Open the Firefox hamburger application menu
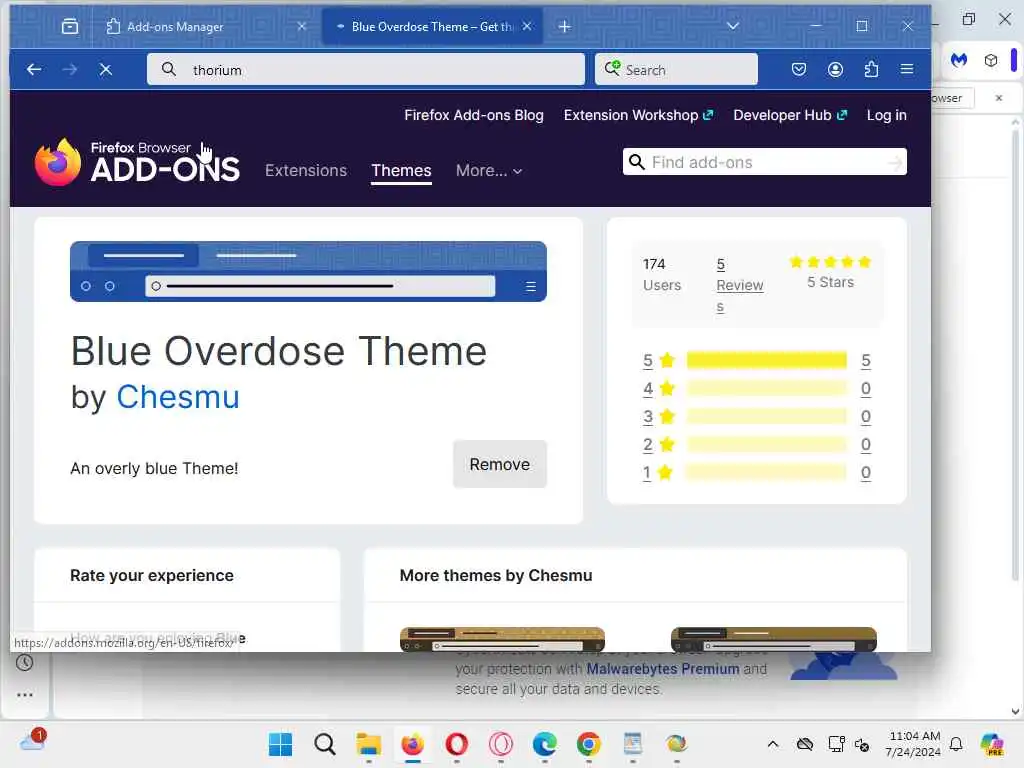Image resolution: width=1024 pixels, height=768 pixels. 906,69
